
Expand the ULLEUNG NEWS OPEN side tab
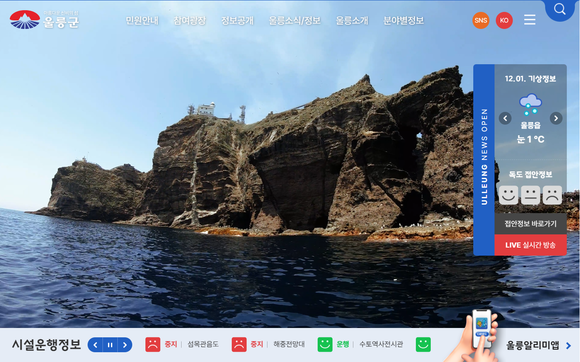pos(484,160)
